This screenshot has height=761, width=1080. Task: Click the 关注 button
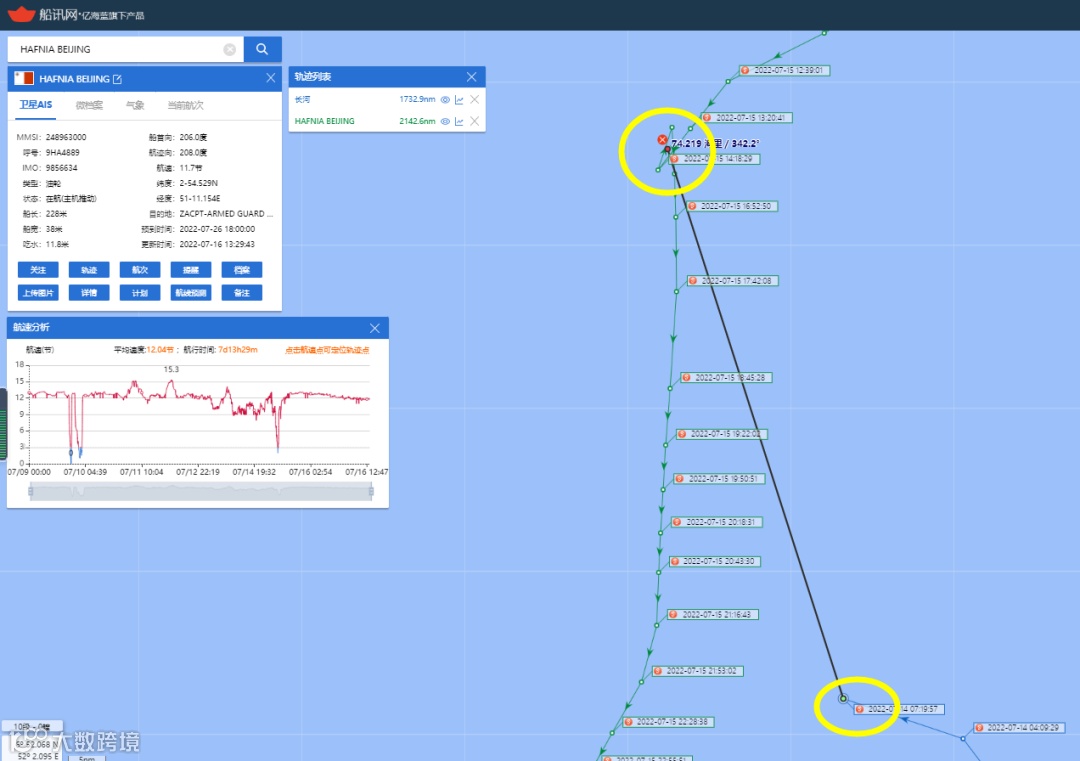click(x=38, y=270)
